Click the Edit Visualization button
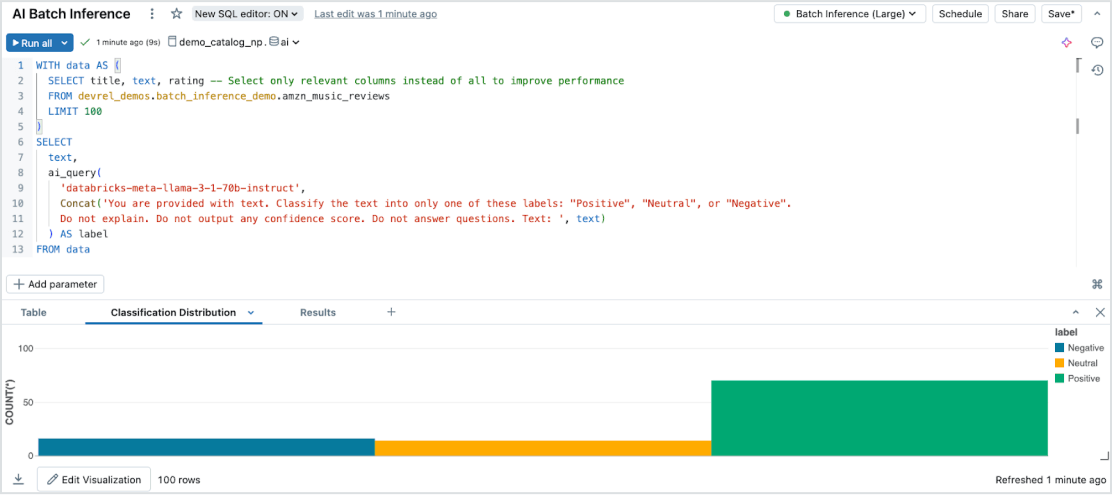 [94, 480]
